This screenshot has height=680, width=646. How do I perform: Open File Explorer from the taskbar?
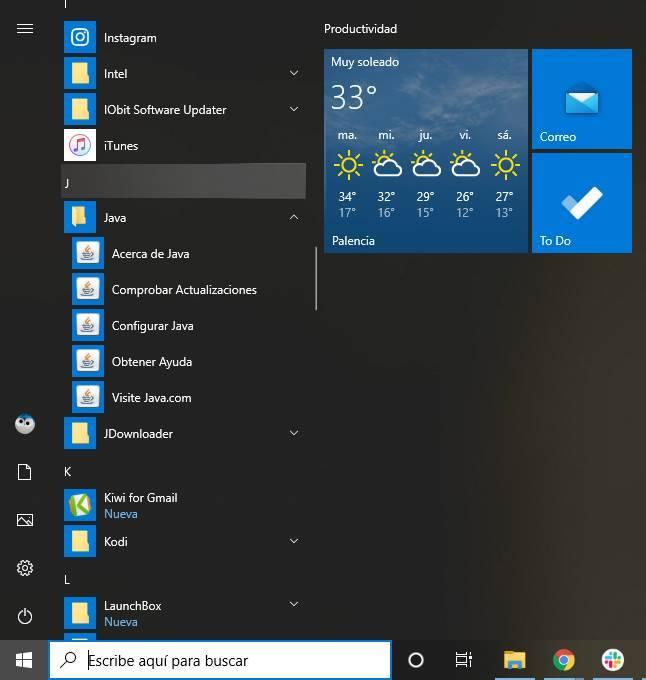pyautogui.click(x=515, y=660)
